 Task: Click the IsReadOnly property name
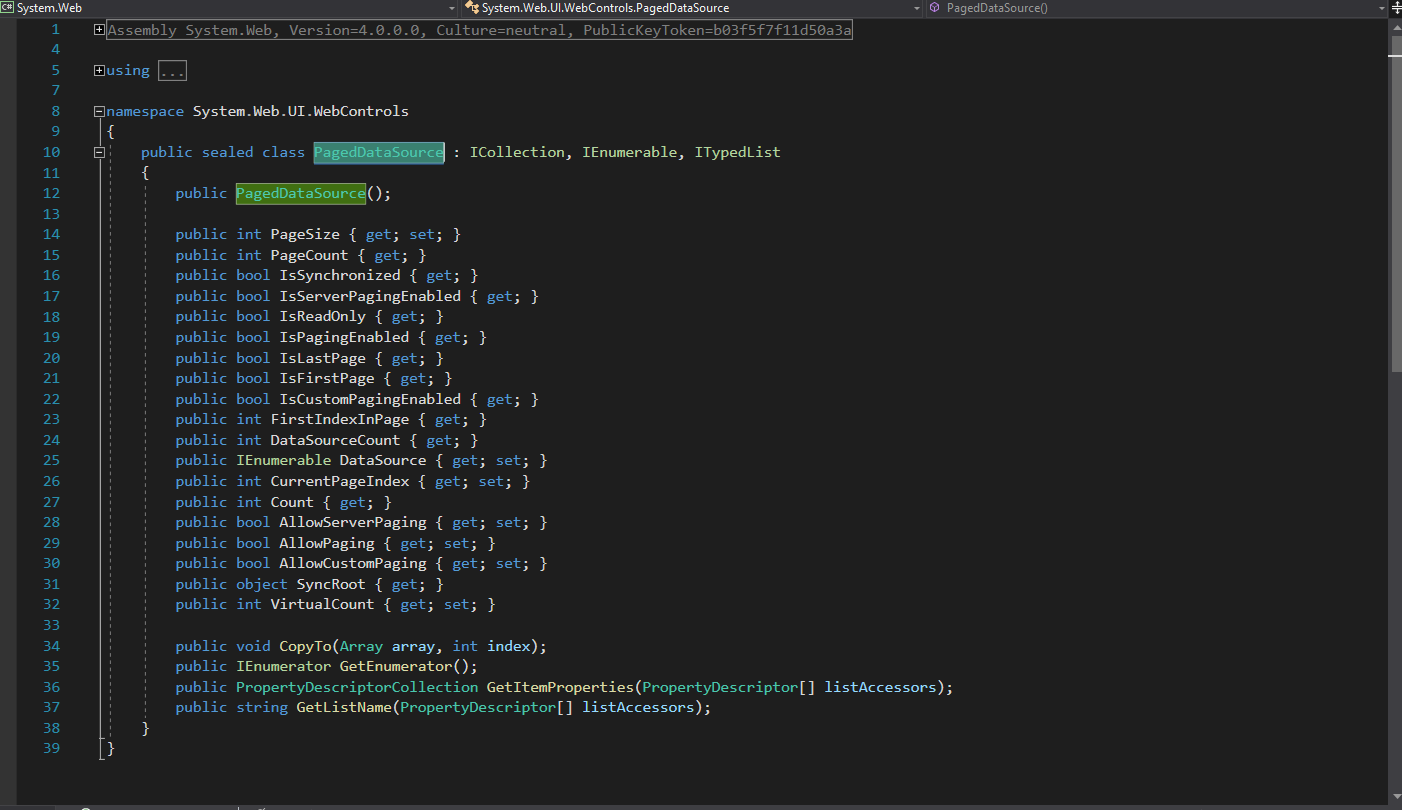[322, 316]
